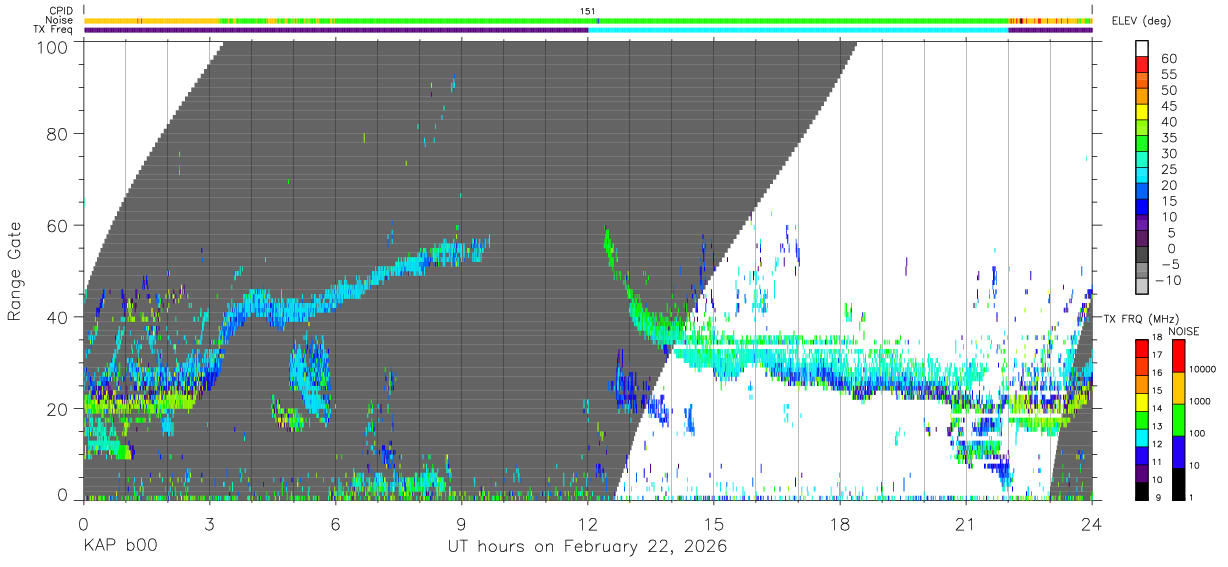Click the NOISE legend title
The width and height of the screenshot is (1228, 567).
point(1183,330)
